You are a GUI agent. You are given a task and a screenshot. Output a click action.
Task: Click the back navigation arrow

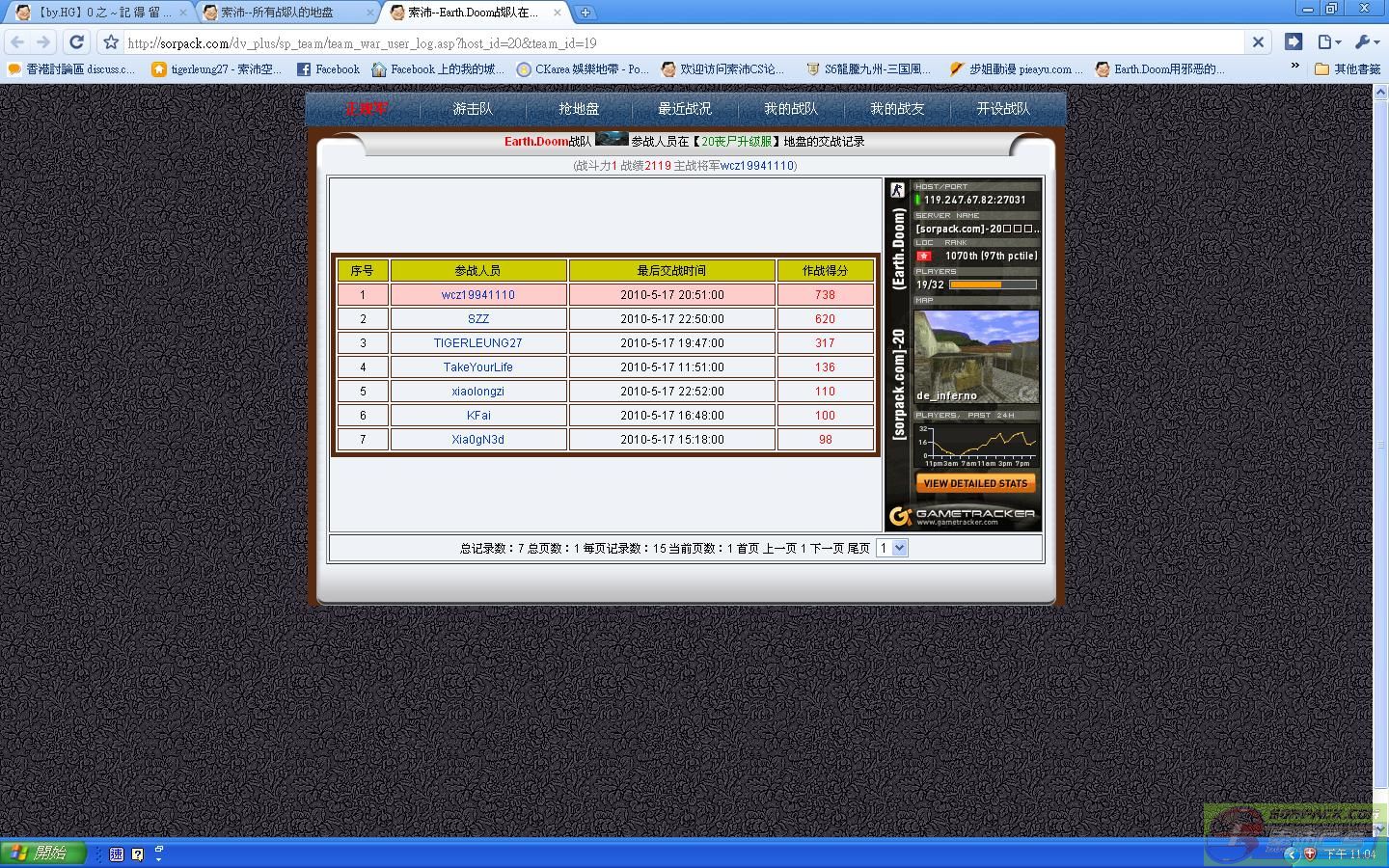tap(17, 42)
